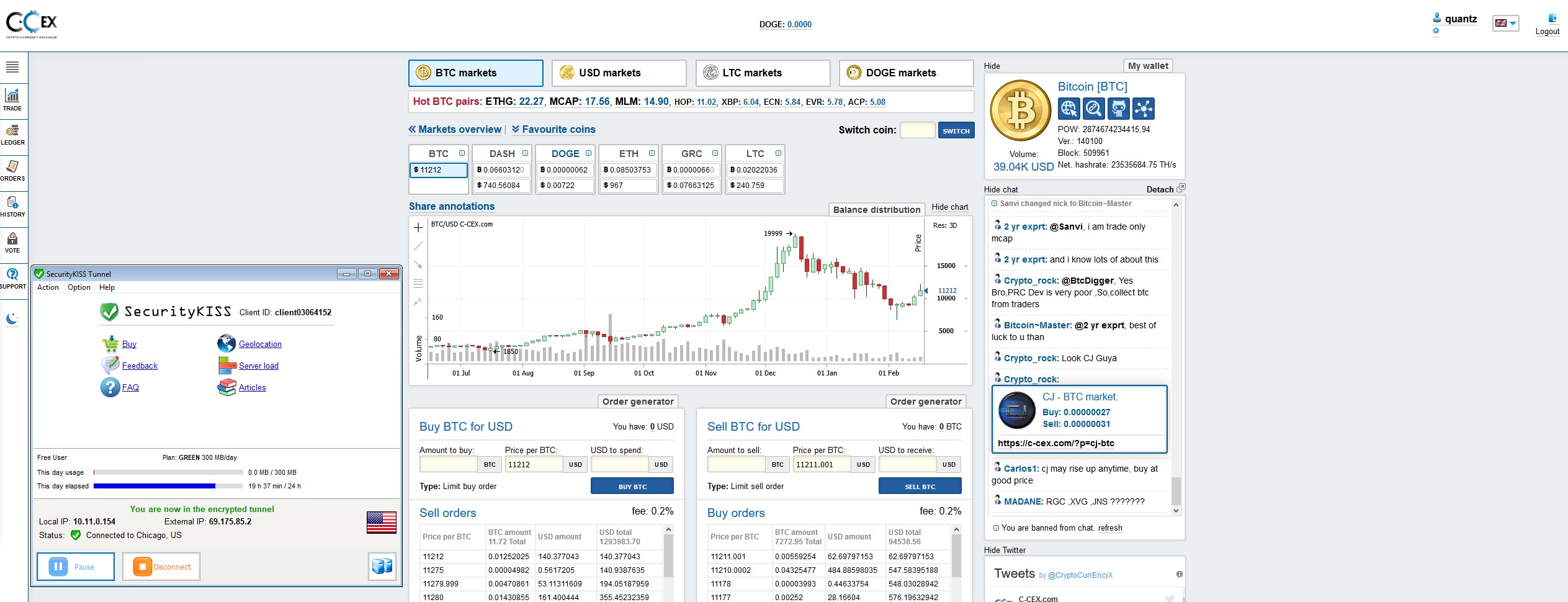Viewport: 1568px width, 602px height.
Task: Open the VOTE section in sidebar
Action: [x=12, y=242]
